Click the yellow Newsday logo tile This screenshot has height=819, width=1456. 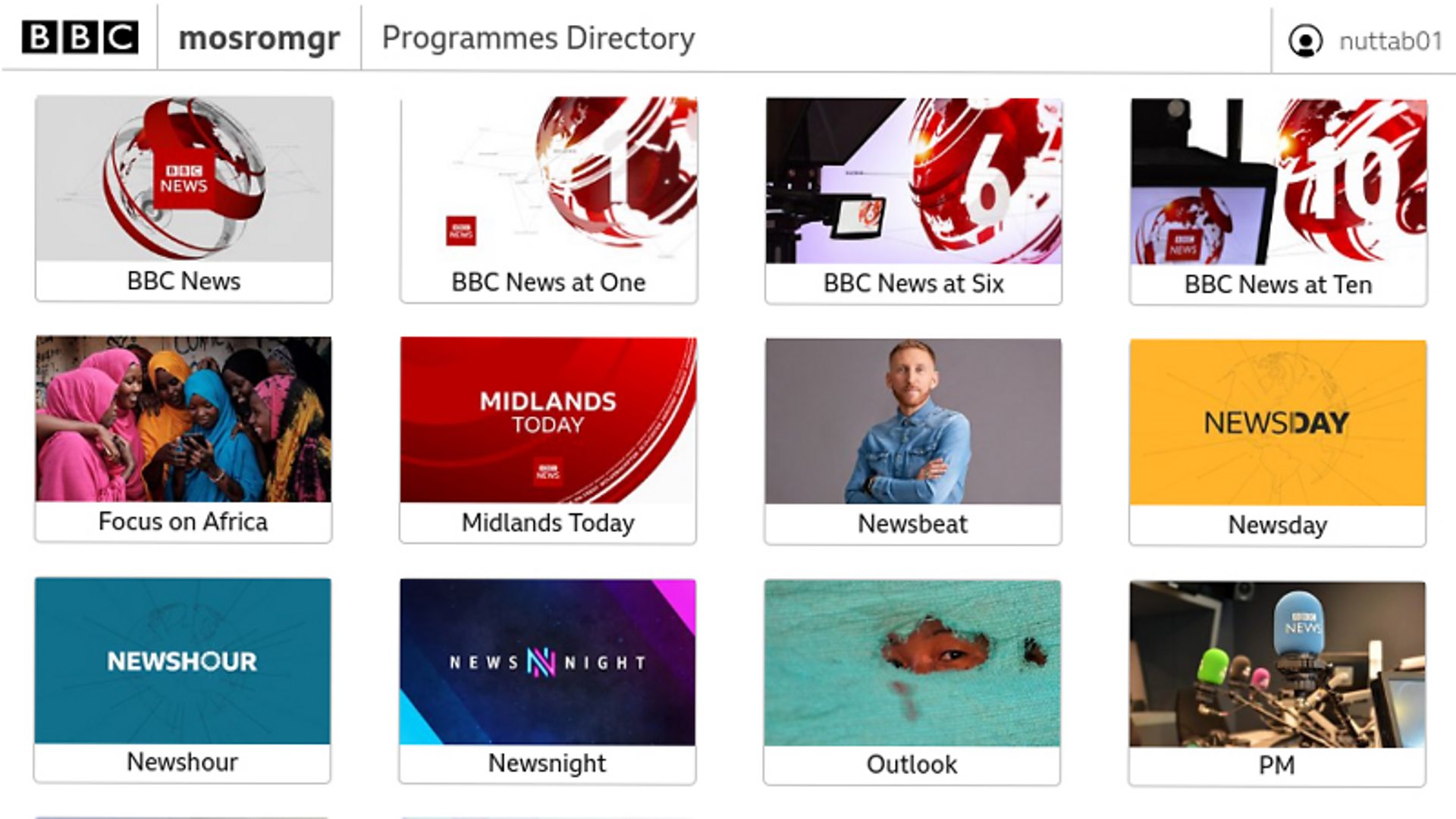[1277, 422]
